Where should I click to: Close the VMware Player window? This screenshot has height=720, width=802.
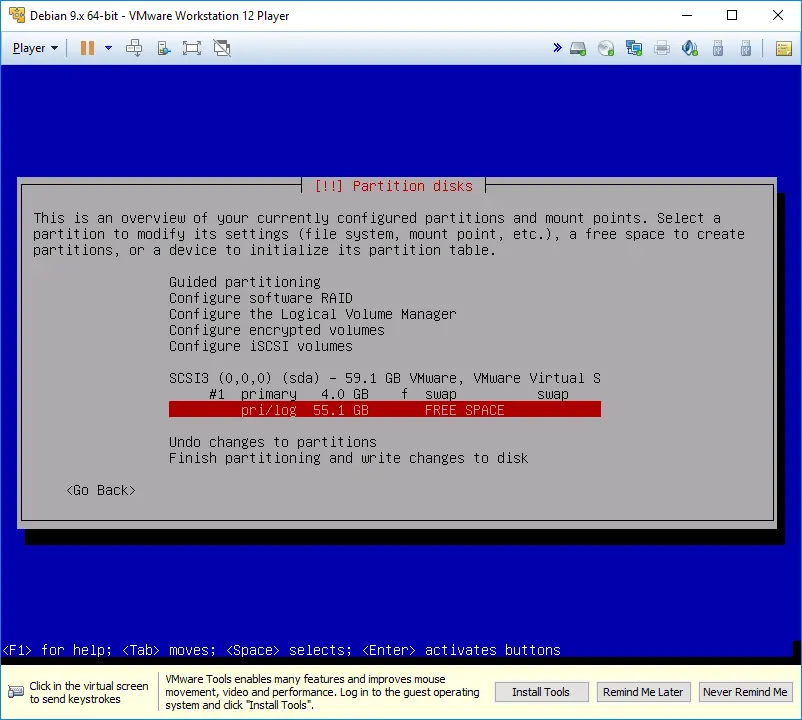click(778, 15)
